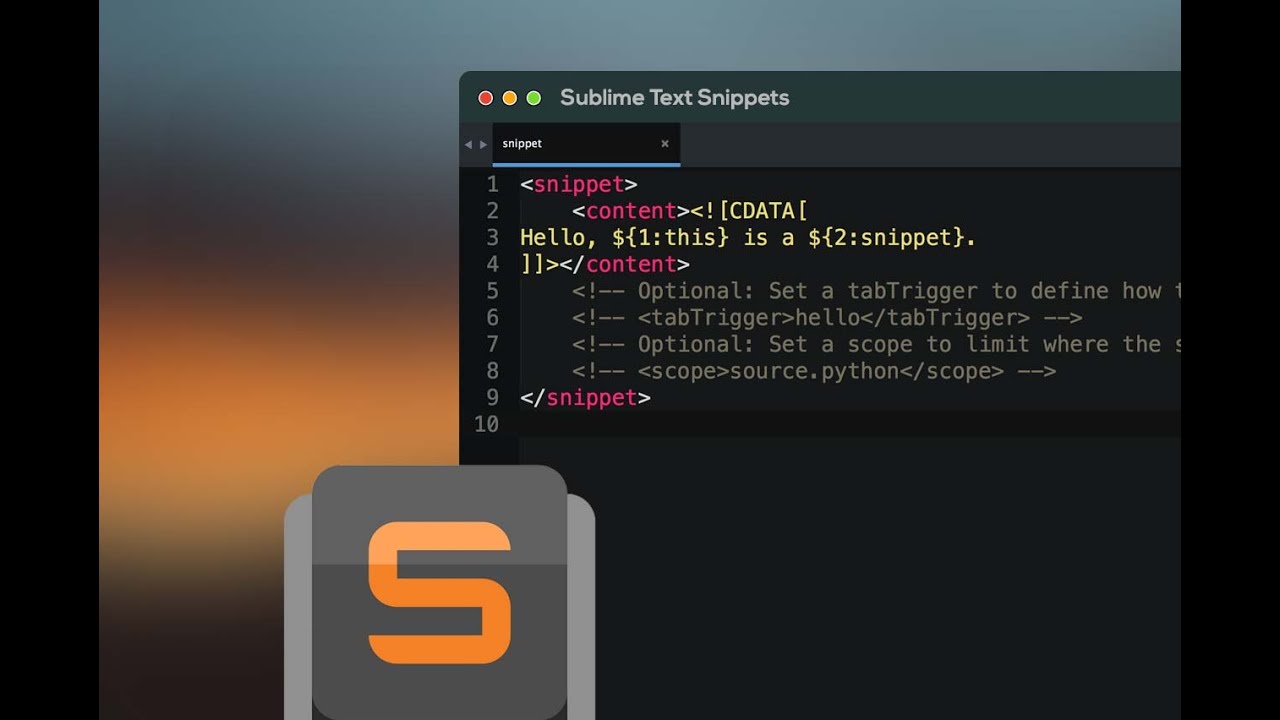Go to previous tab with left arrow

(468, 144)
